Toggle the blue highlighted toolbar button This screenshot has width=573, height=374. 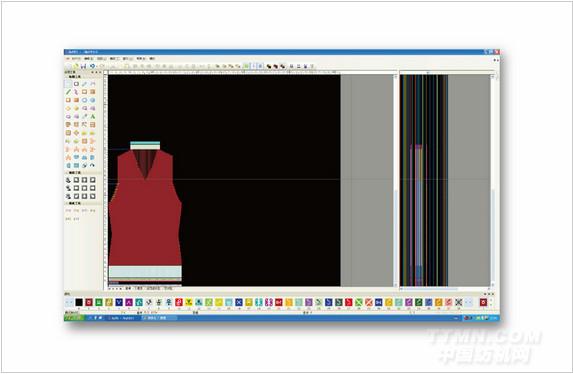(x=260, y=66)
